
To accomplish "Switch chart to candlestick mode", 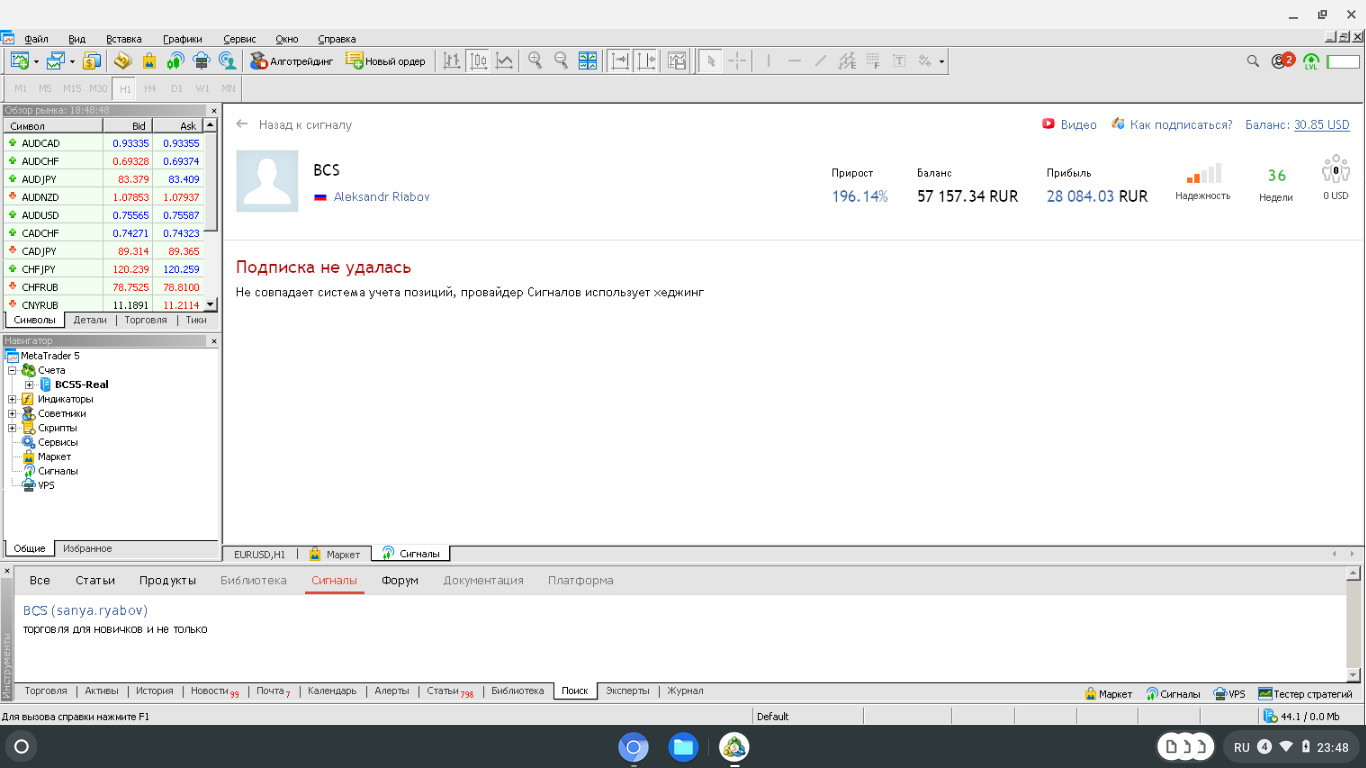I will [x=478, y=61].
